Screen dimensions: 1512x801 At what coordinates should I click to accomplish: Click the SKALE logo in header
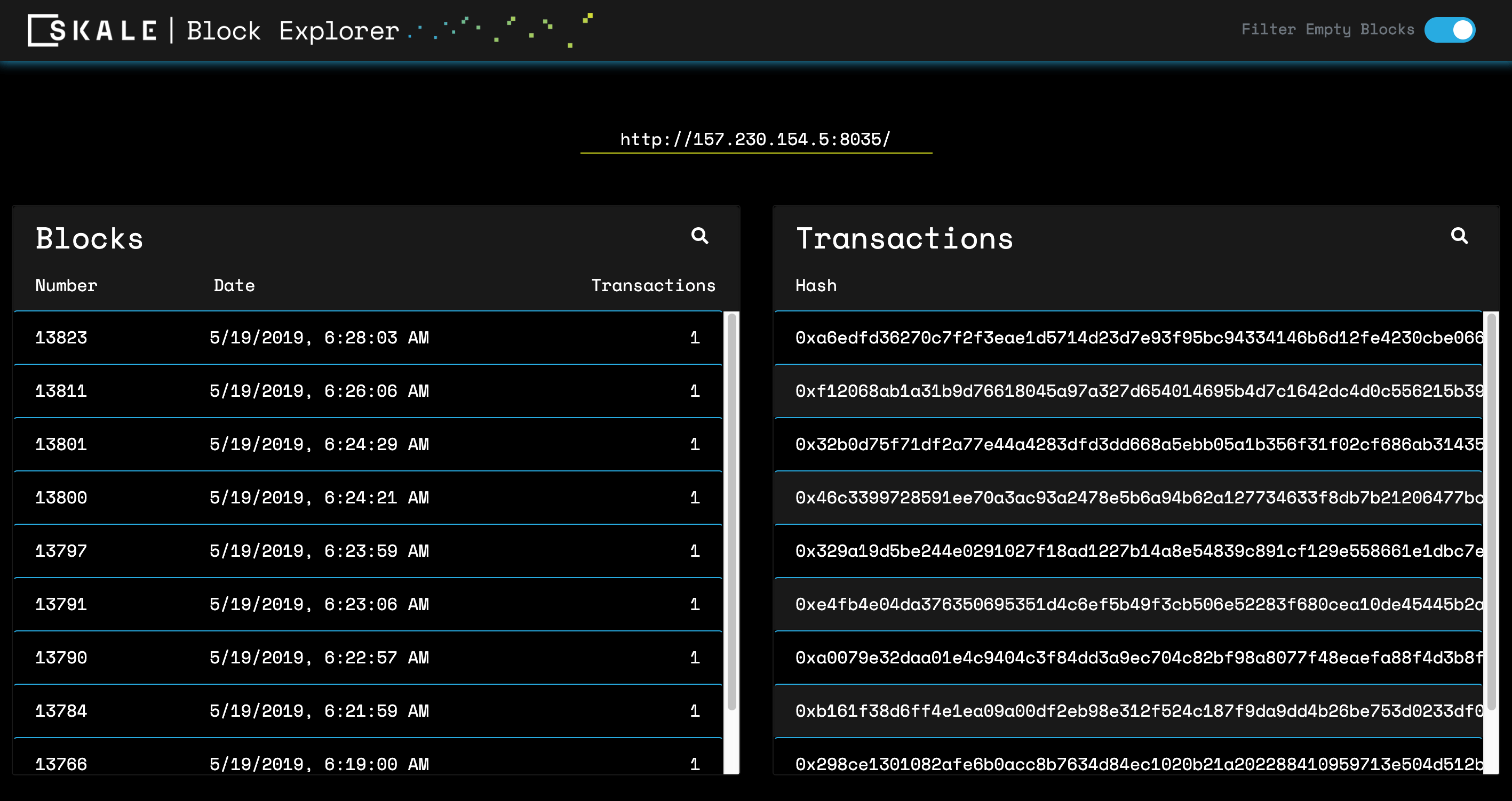tap(92, 30)
